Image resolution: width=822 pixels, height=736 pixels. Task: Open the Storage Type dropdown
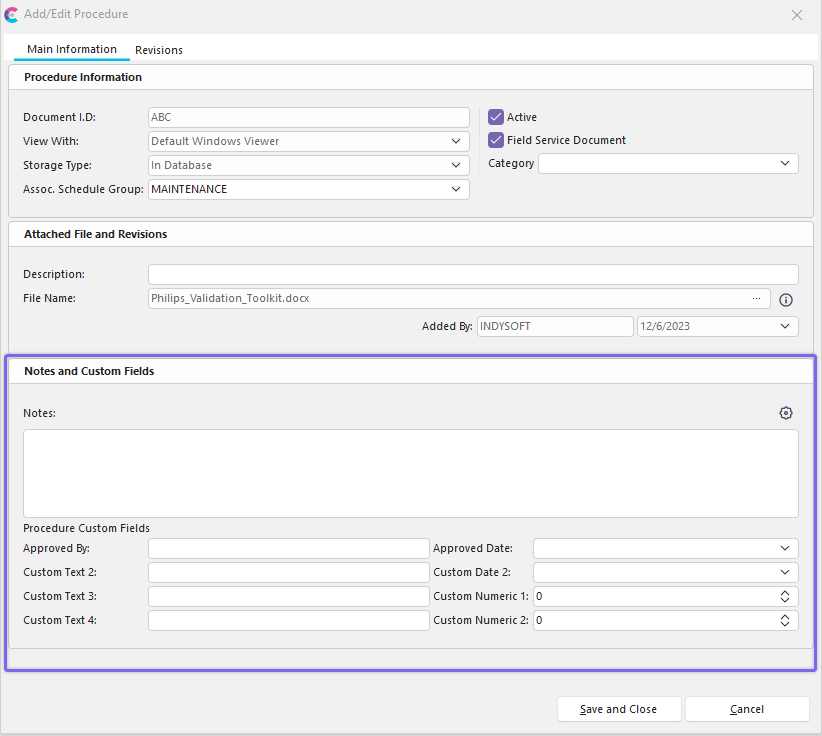click(x=456, y=165)
